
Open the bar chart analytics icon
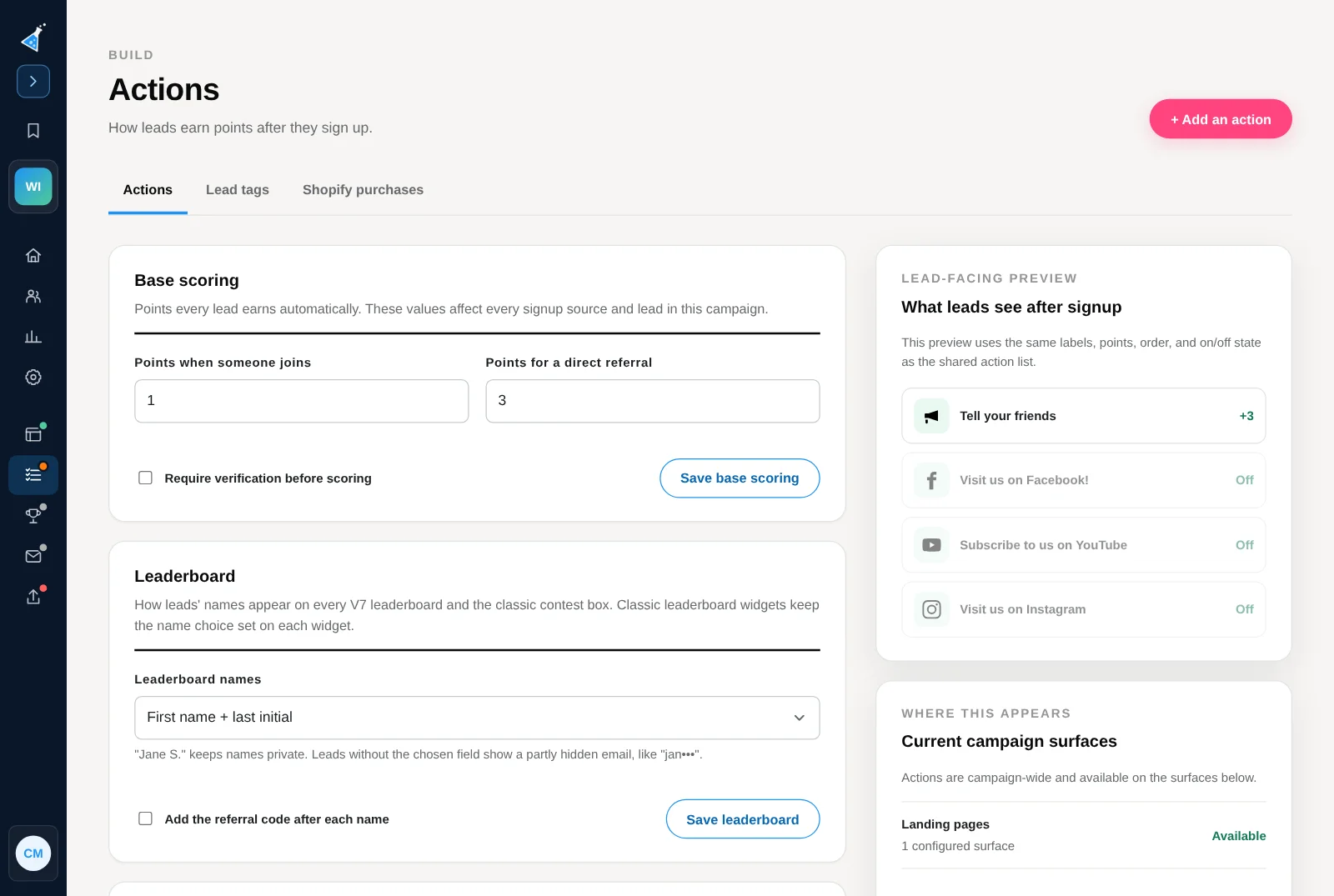(33, 337)
